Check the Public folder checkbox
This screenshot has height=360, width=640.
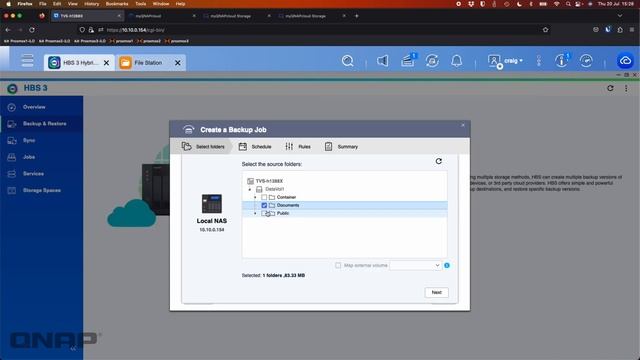point(264,213)
